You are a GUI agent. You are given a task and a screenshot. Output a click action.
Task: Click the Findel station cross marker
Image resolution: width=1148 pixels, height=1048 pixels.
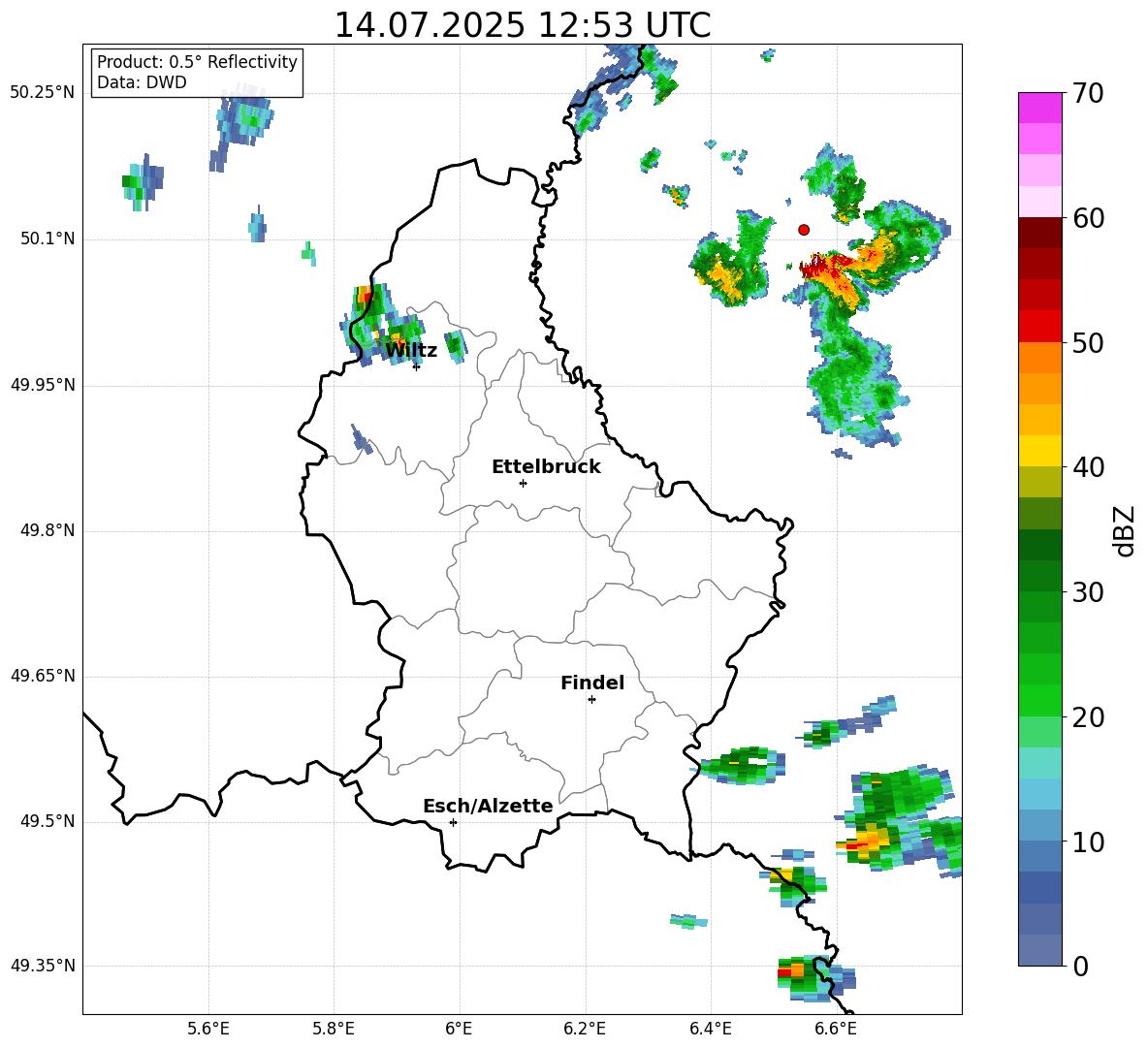coord(591,700)
